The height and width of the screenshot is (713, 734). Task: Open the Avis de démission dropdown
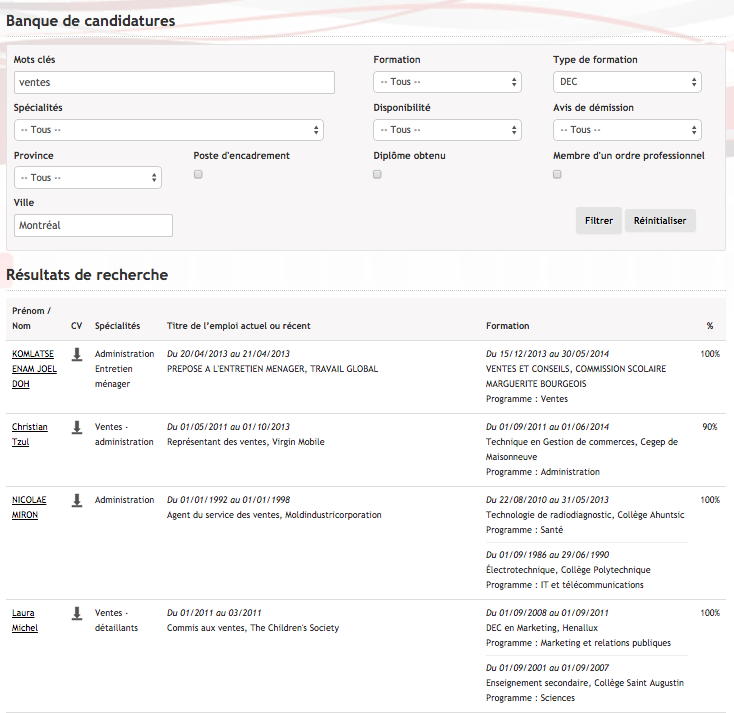pyautogui.click(x=627, y=130)
